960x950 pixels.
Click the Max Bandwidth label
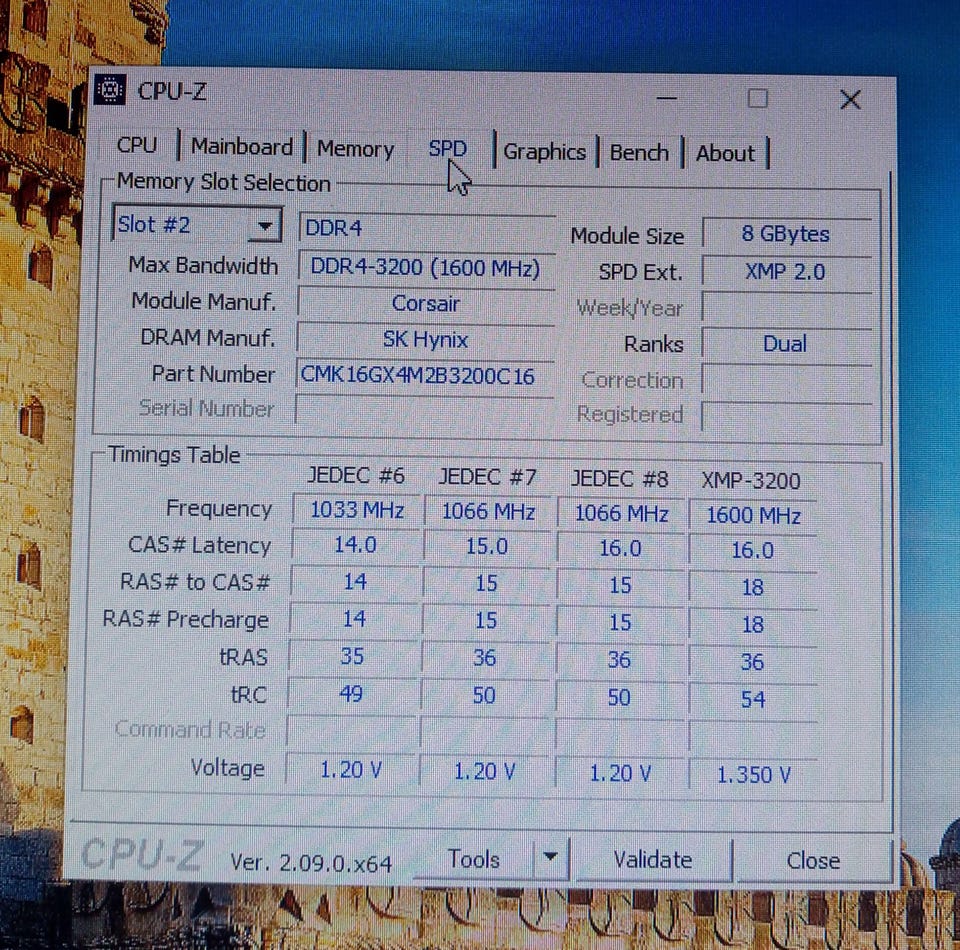(203, 266)
